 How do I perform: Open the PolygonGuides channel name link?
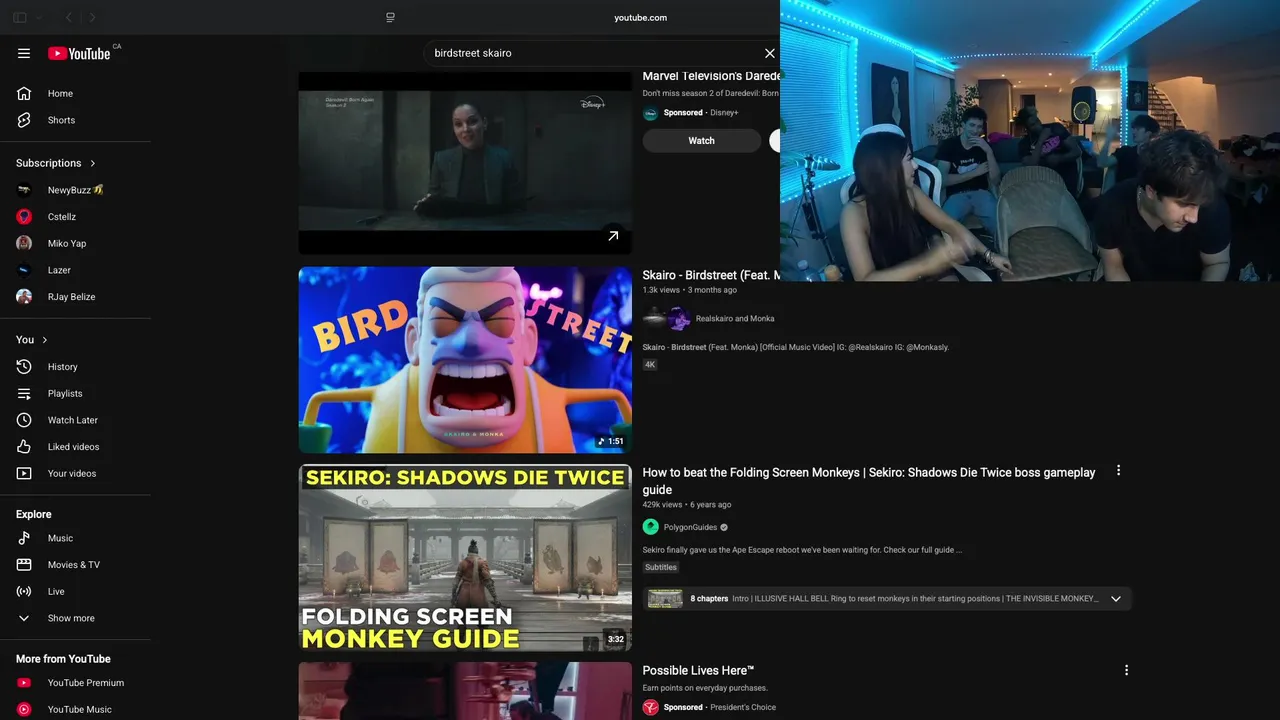[x=690, y=527]
